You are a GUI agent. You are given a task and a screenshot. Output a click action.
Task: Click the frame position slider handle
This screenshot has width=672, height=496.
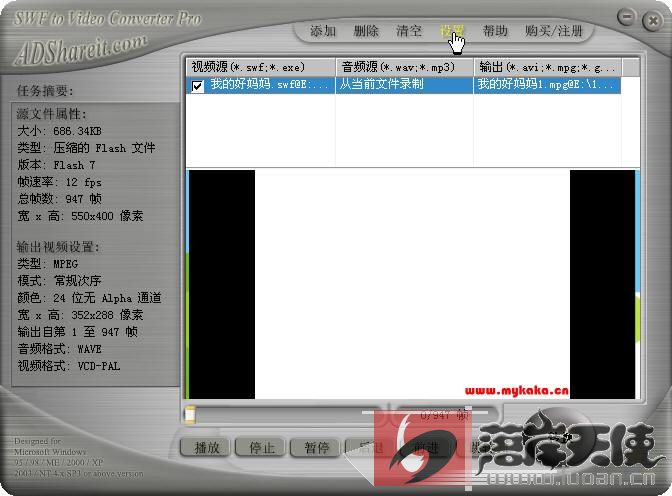190,415
